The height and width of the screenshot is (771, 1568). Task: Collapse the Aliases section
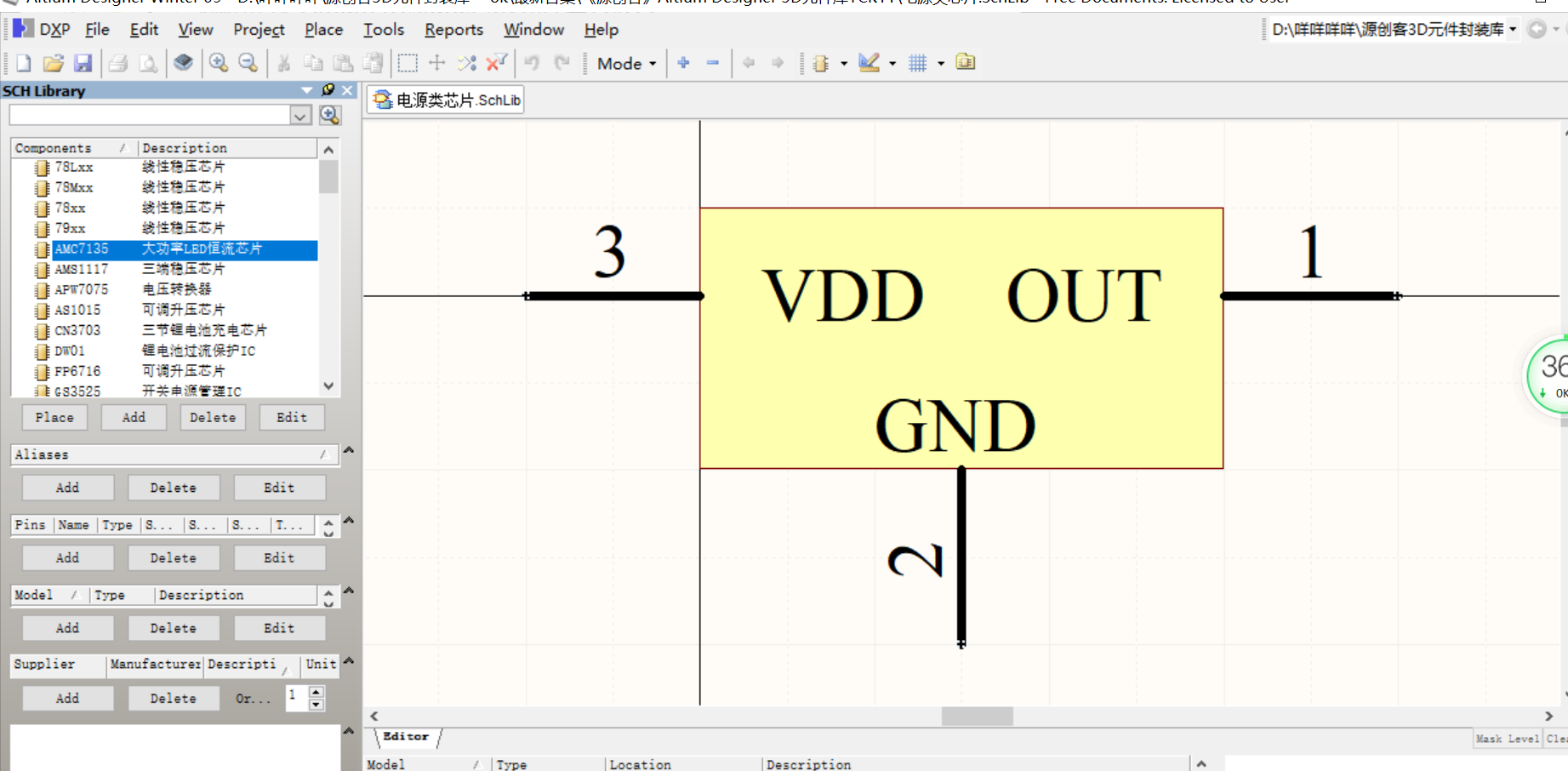(348, 450)
